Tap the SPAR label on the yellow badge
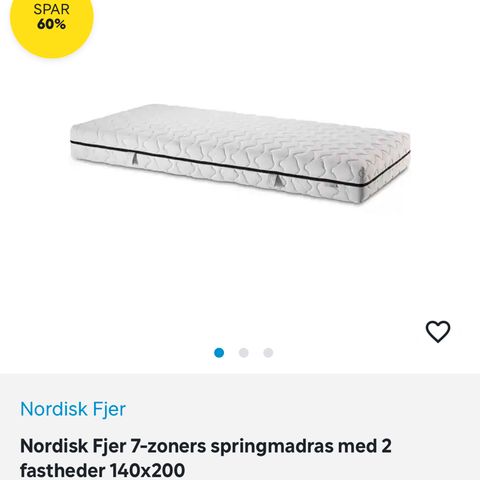The width and height of the screenshot is (480, 480). tap(51, 9)
